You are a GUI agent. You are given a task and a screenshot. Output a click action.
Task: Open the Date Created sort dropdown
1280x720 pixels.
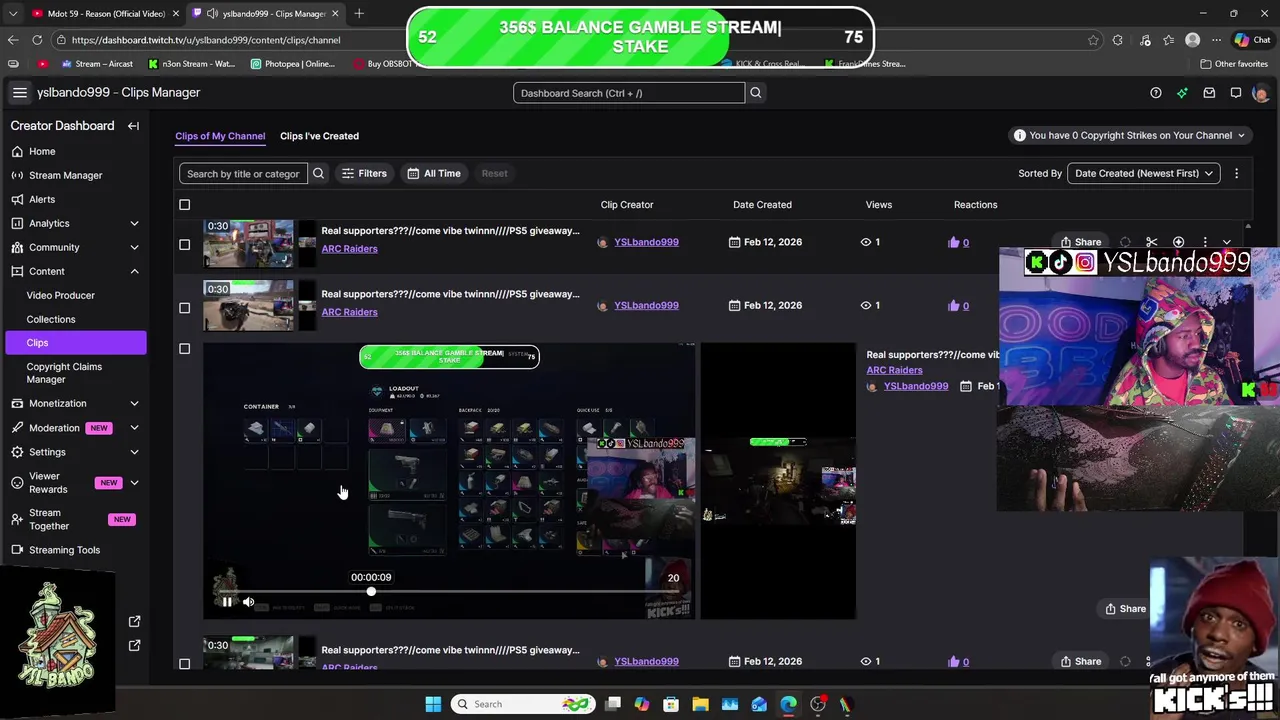[1143, 173]
